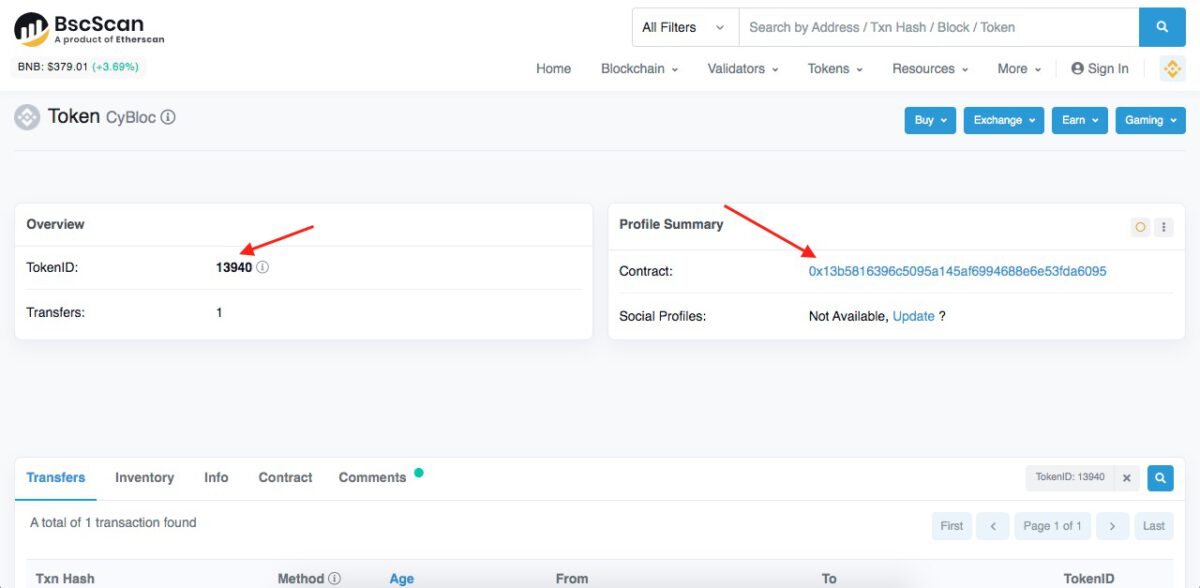The width and height of the screenshot is (1200, 588).
Task: Focus the search by address input field
Action: [938, 28]
